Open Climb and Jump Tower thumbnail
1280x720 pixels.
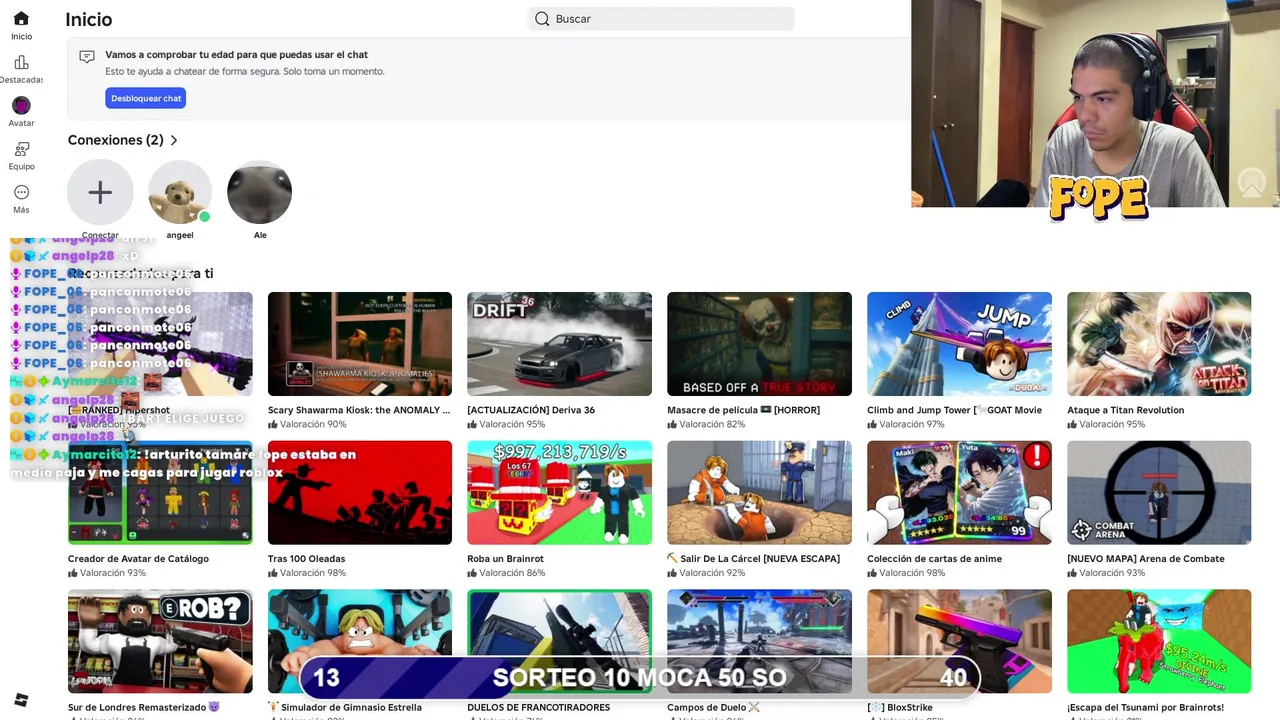pyautogui.click(x=959, y=344)
